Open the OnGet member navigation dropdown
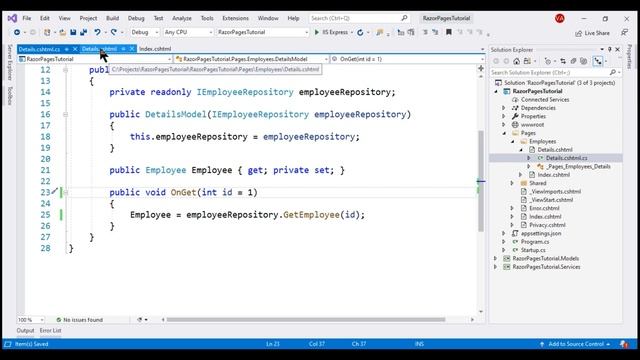 (x=407, y=59)
